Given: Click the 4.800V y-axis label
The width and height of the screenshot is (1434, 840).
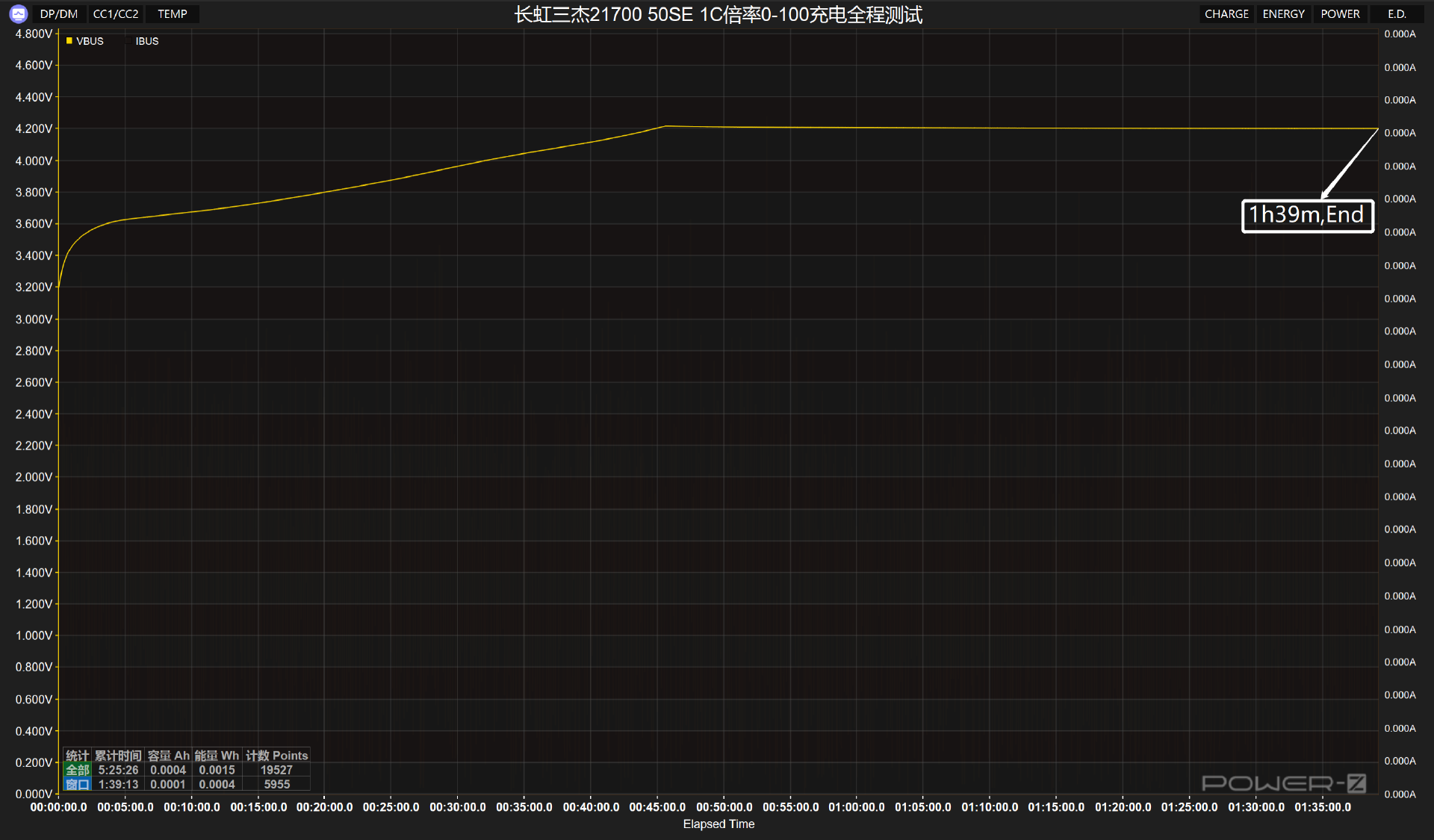Looking at the screenshot, I should click(x=34, y=34).
